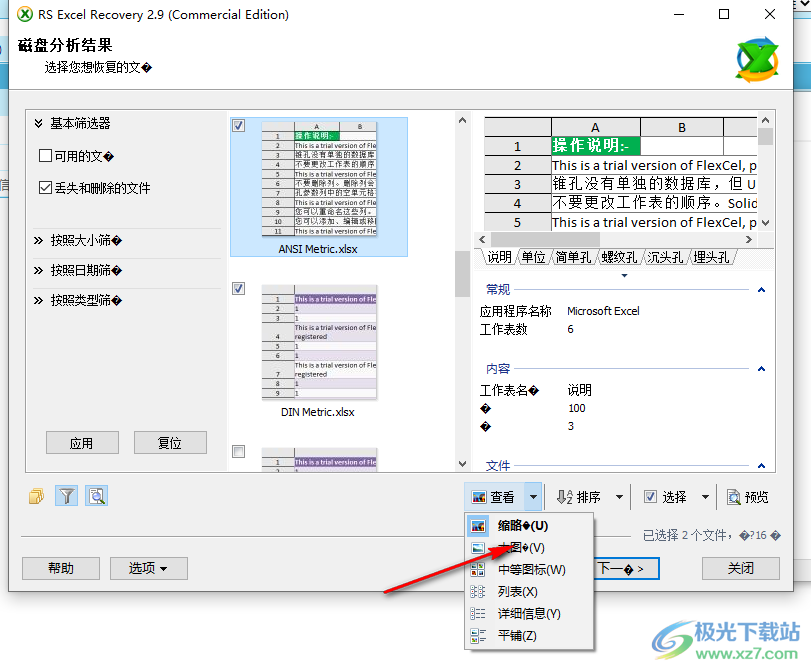This screenshot has height=670, width=811.
Task: Collapse the 常规 general section
Action: (761, 290)
